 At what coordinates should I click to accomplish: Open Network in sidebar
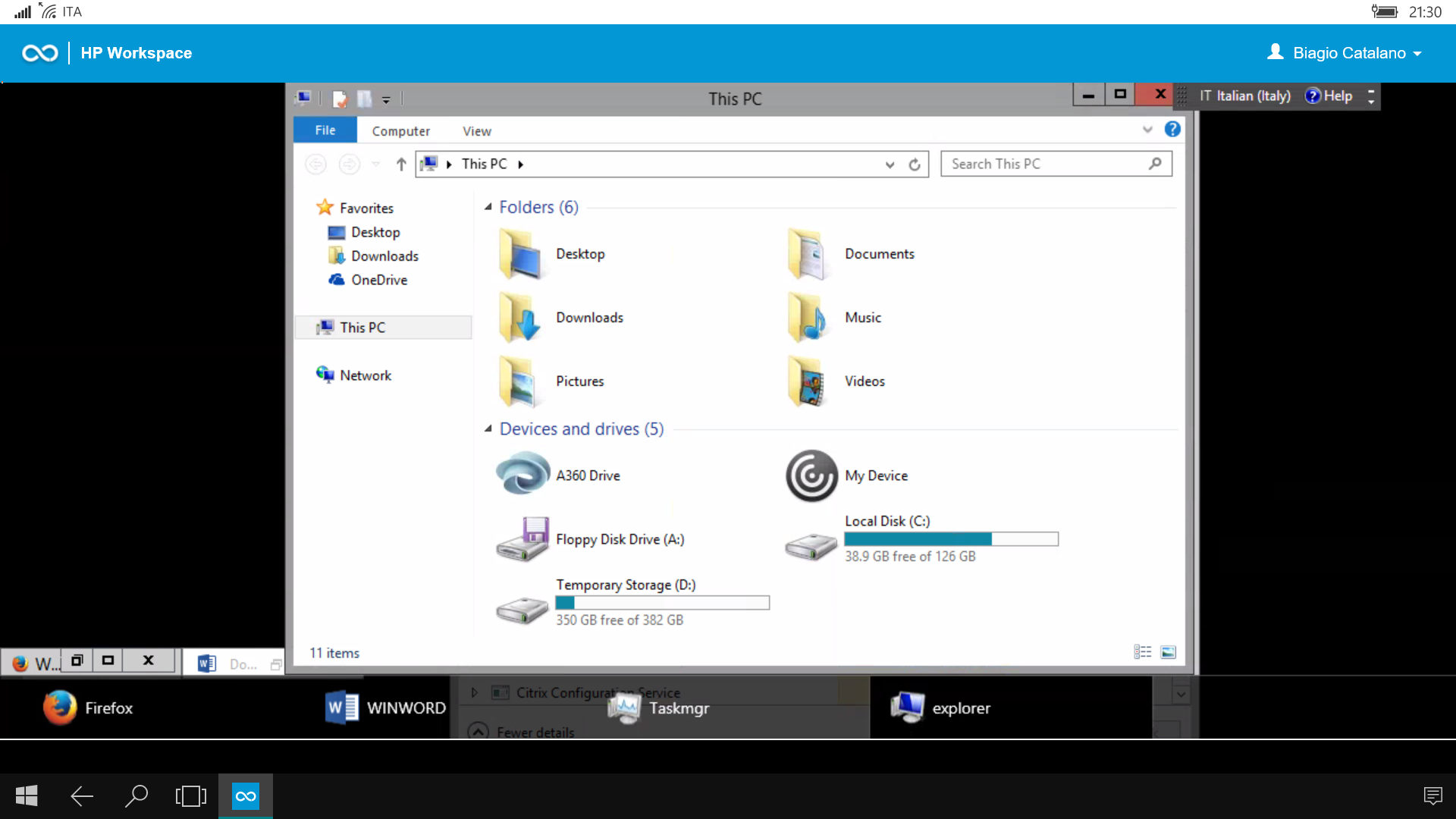tap(364, 374)
